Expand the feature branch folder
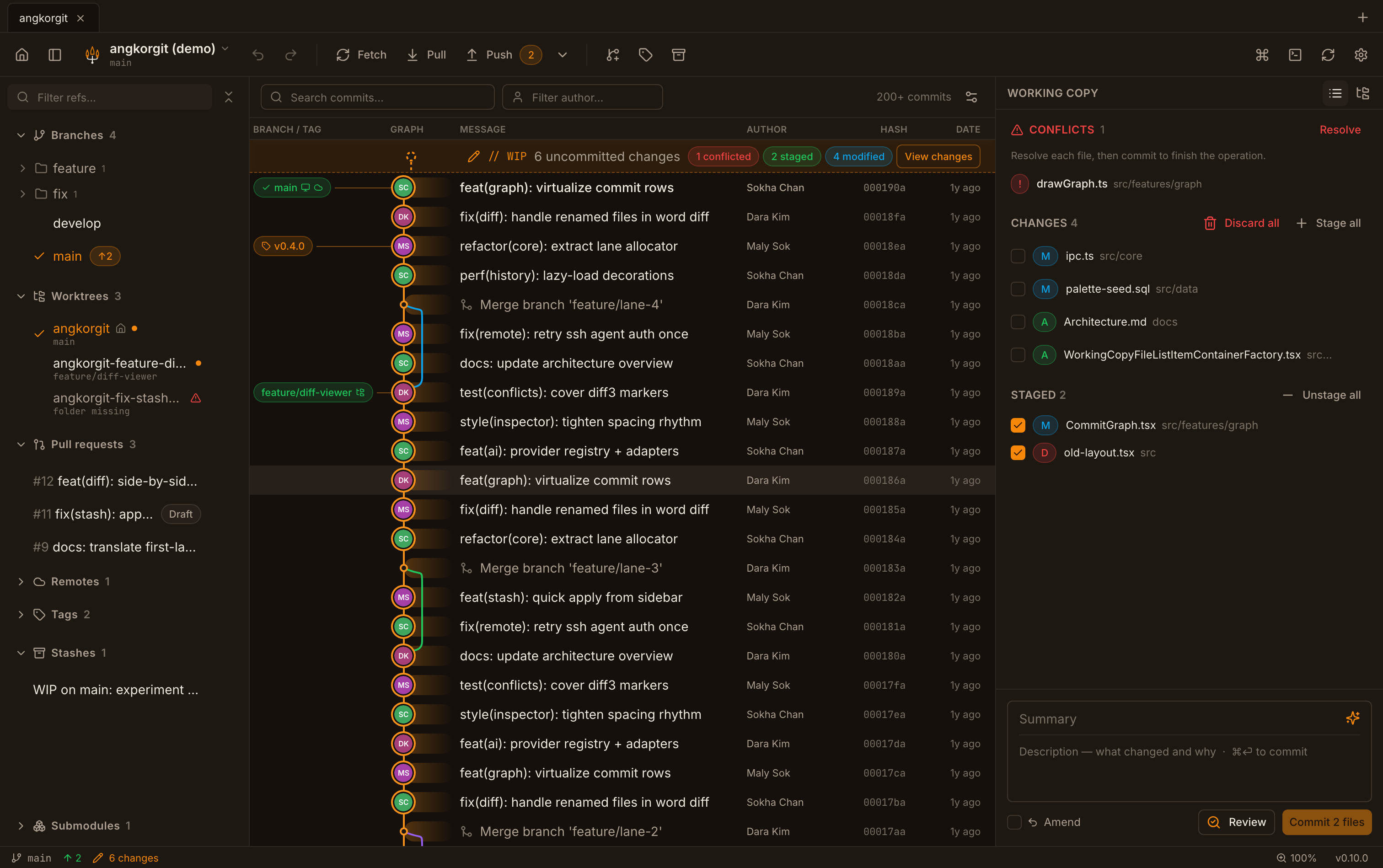Image resolution: width=1383 pixels, height=868 pixels. click(x=22, y=168)
